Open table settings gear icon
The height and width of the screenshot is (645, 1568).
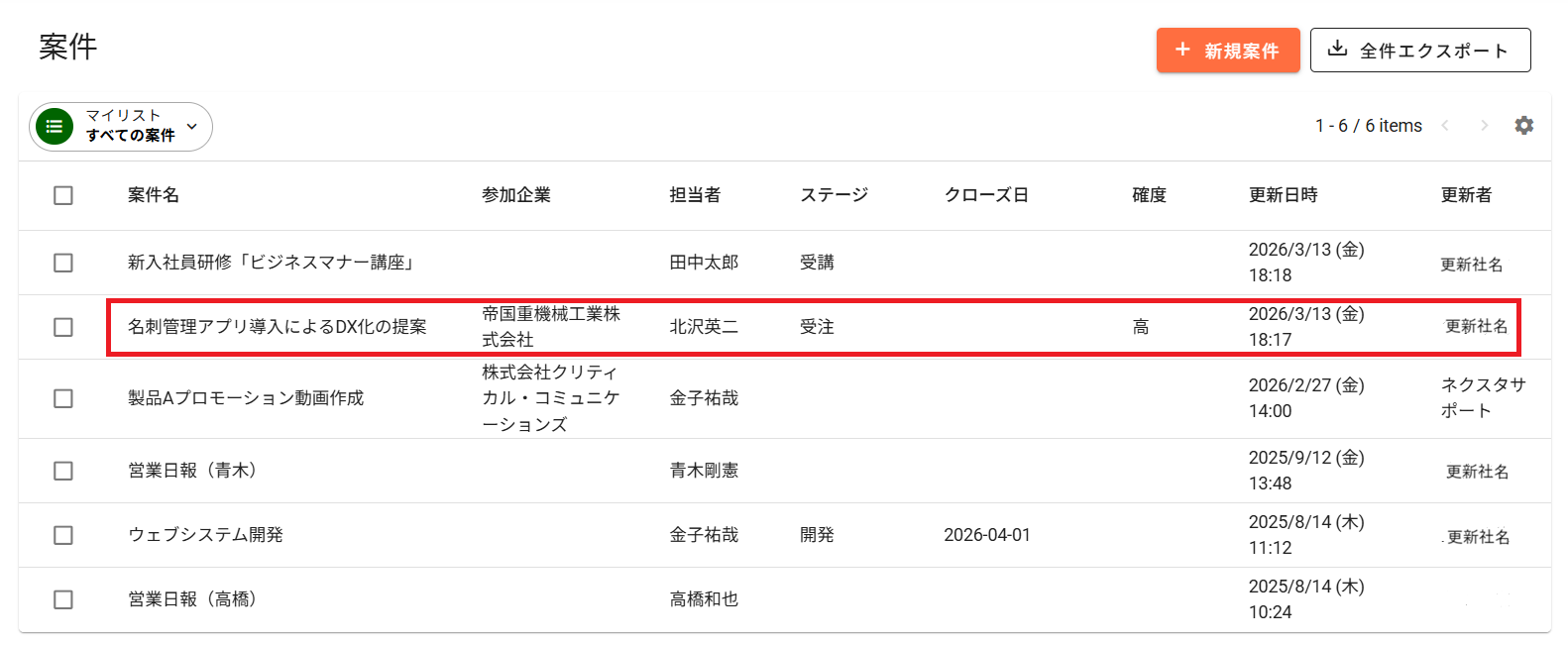1523,126
